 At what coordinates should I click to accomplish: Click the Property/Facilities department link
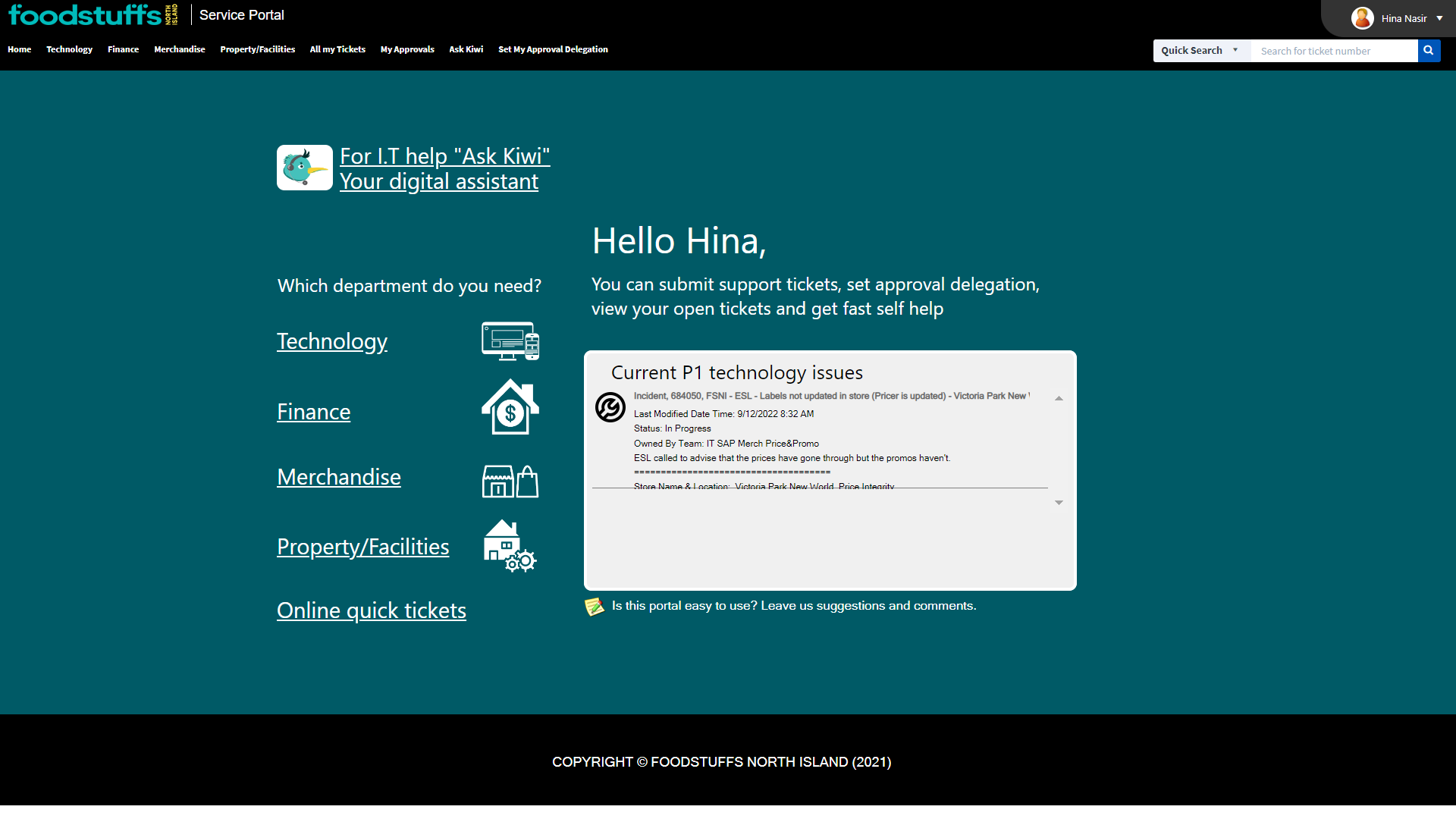point(362,547)
